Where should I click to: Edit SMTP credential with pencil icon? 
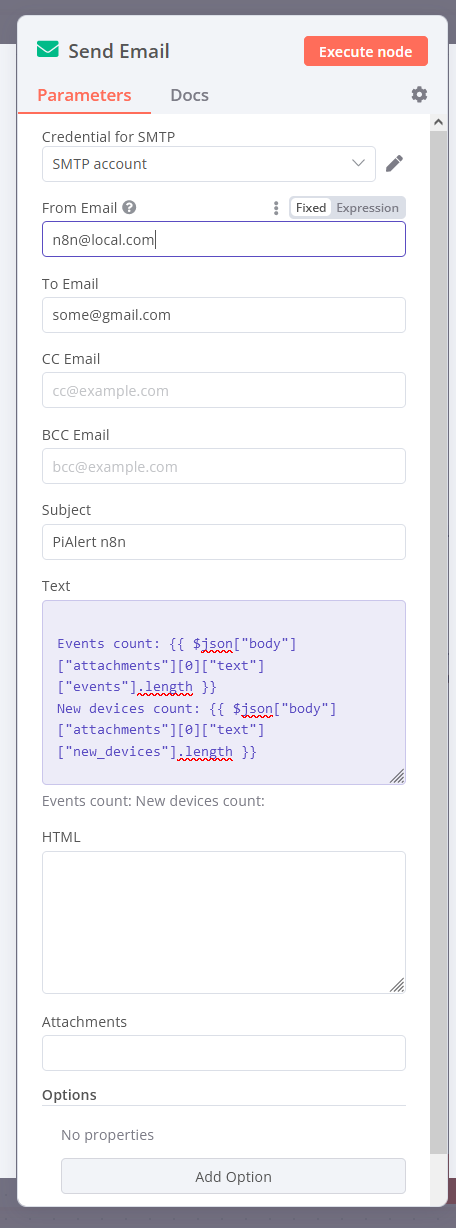point(394,163)
